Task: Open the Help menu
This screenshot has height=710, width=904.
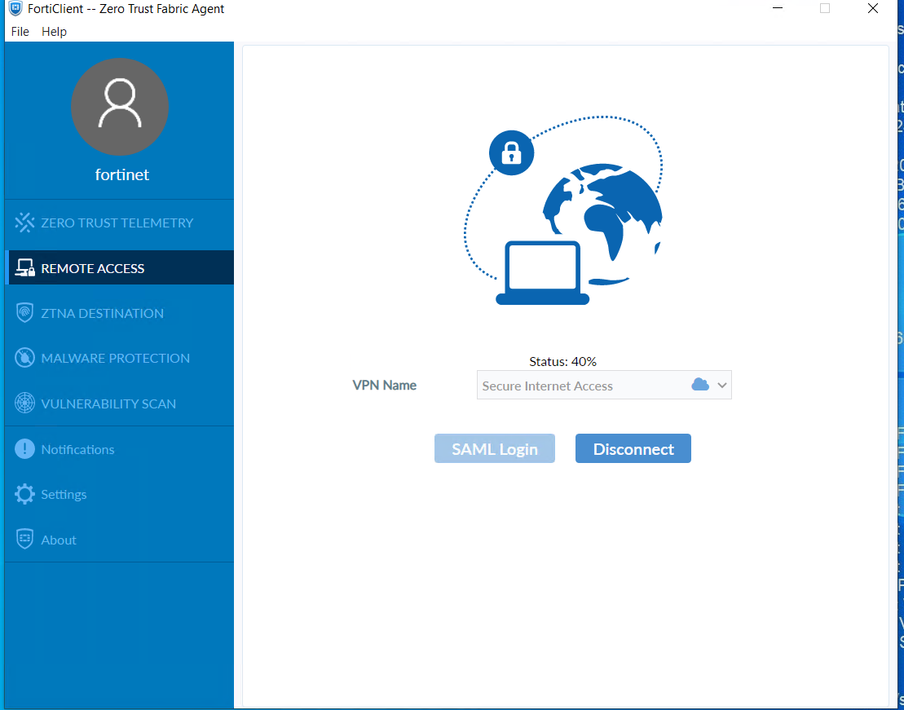Action: pos(54,32)
